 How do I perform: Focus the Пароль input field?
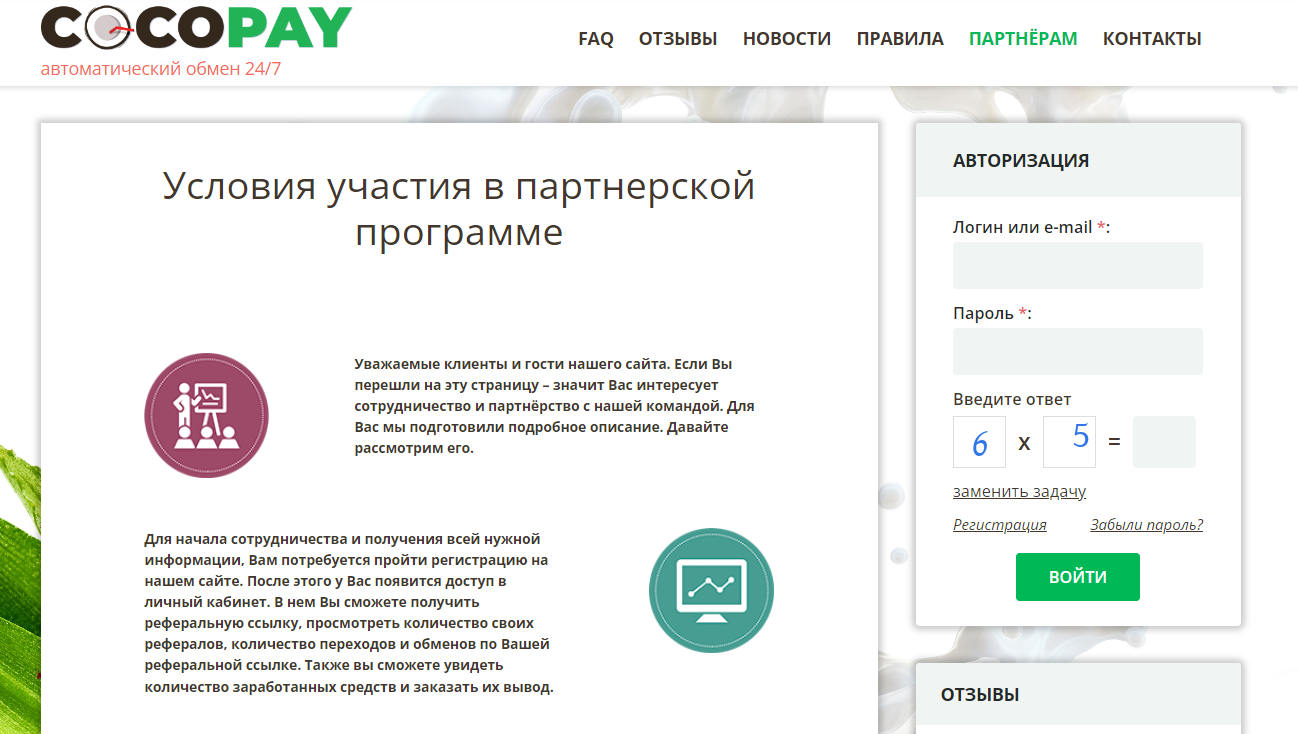1077,351
